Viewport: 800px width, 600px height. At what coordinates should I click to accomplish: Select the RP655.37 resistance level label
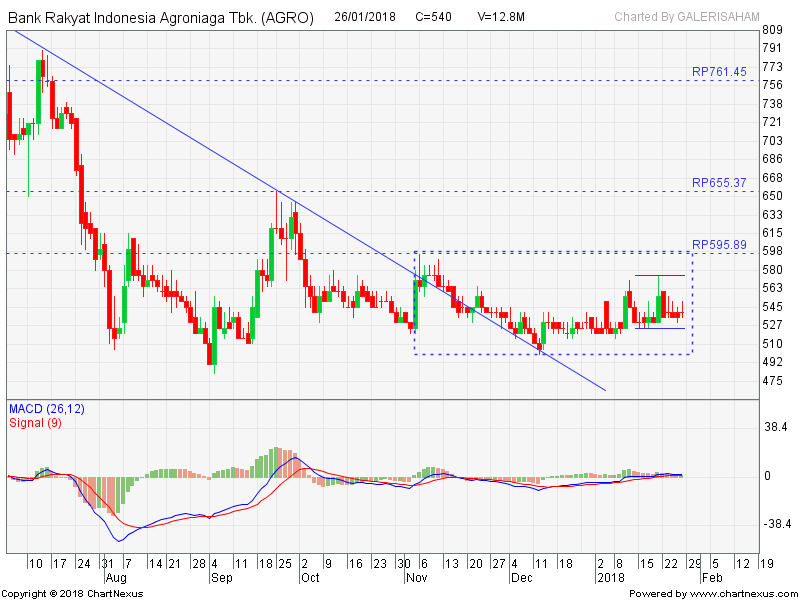pos(719,183)
